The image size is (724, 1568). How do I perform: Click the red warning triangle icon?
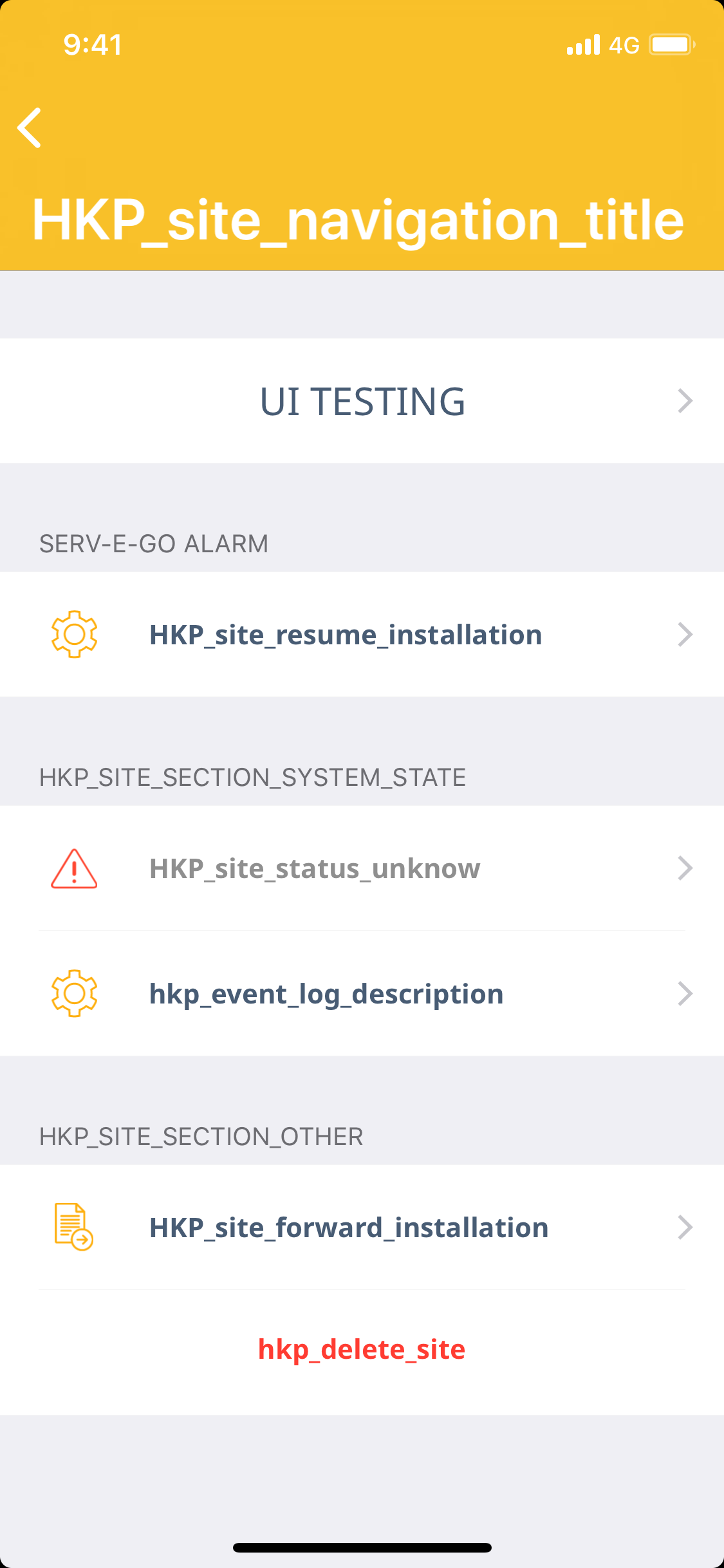(74, 868)
